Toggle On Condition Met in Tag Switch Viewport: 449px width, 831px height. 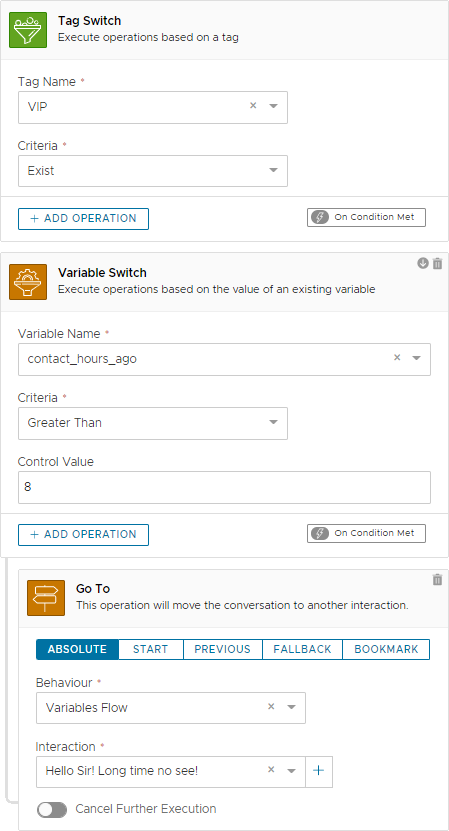pos(366,217)
